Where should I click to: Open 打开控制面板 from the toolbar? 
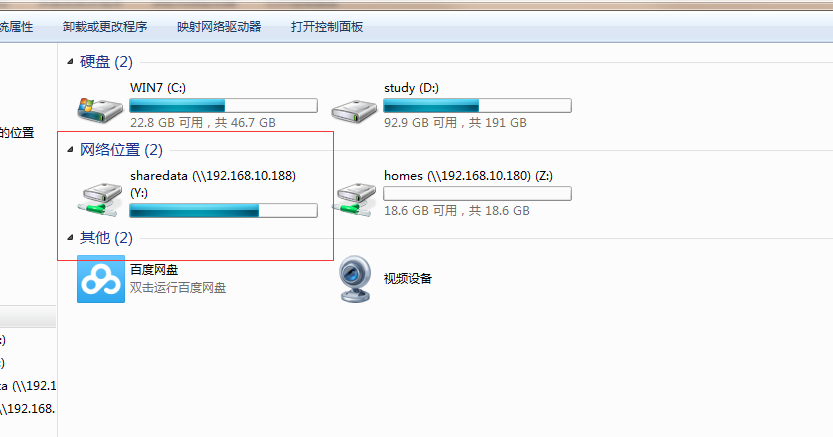327,27
